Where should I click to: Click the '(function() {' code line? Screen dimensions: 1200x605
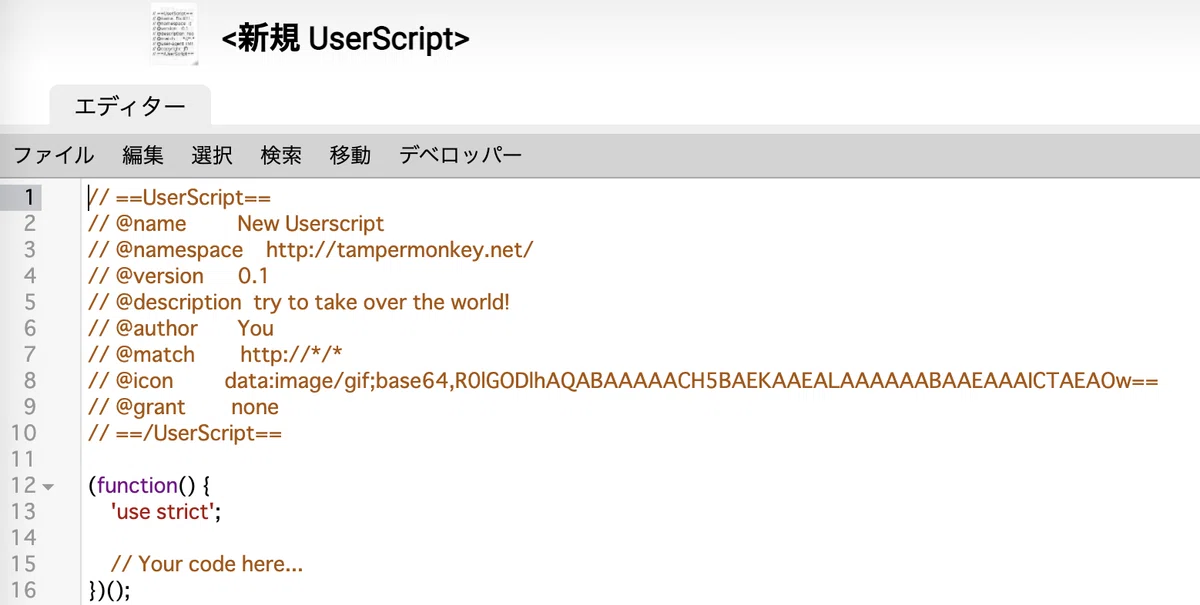[150, 485]
